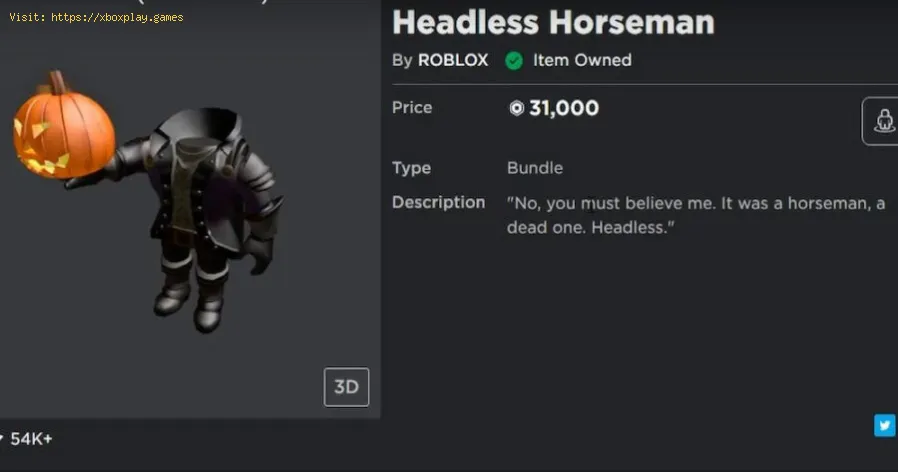Viewport: 898px width, 472px height.
Task: Click the favorite star icon next to 54K+
Action: point(2,438)
